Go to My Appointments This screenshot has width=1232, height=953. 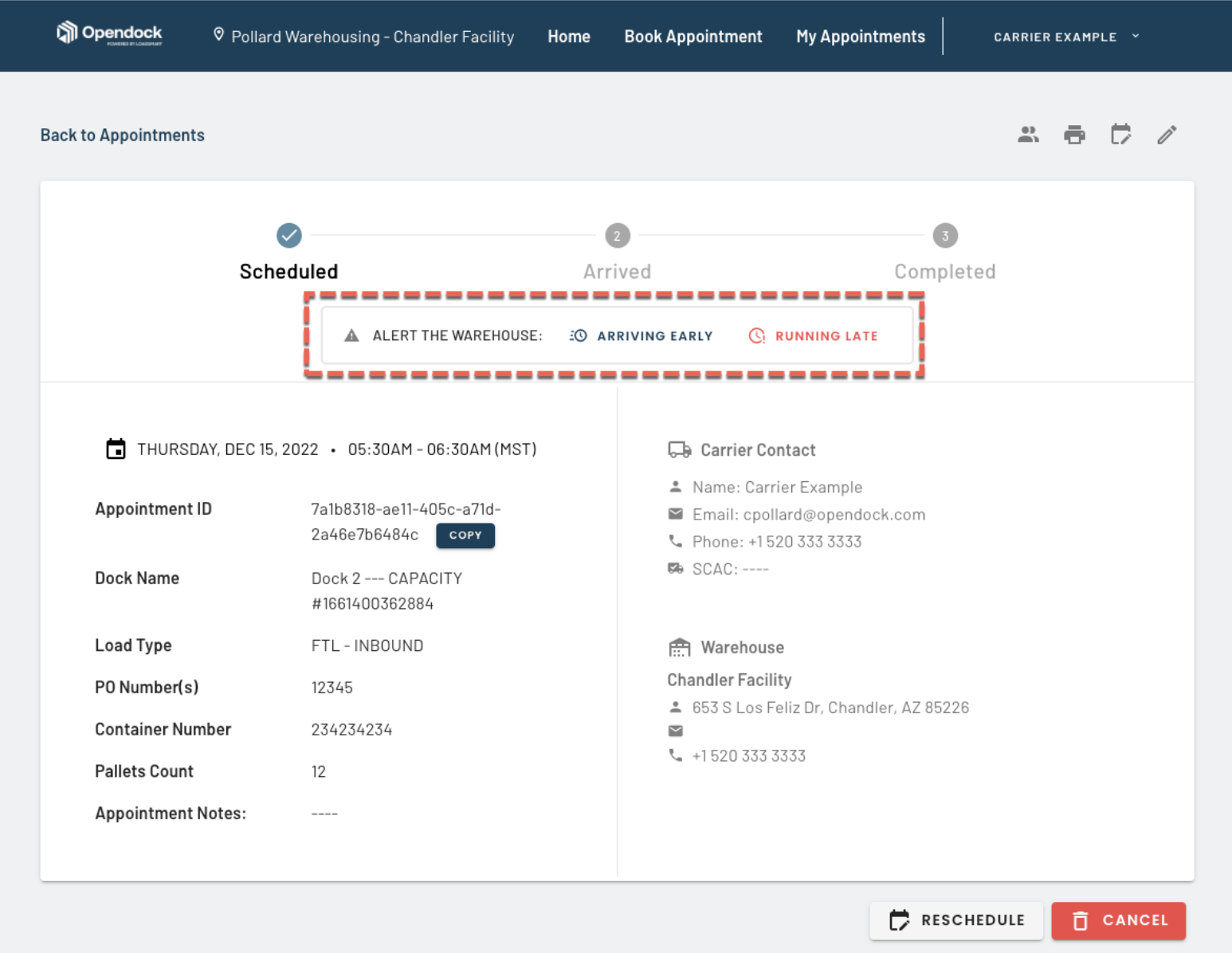point(861,37)
